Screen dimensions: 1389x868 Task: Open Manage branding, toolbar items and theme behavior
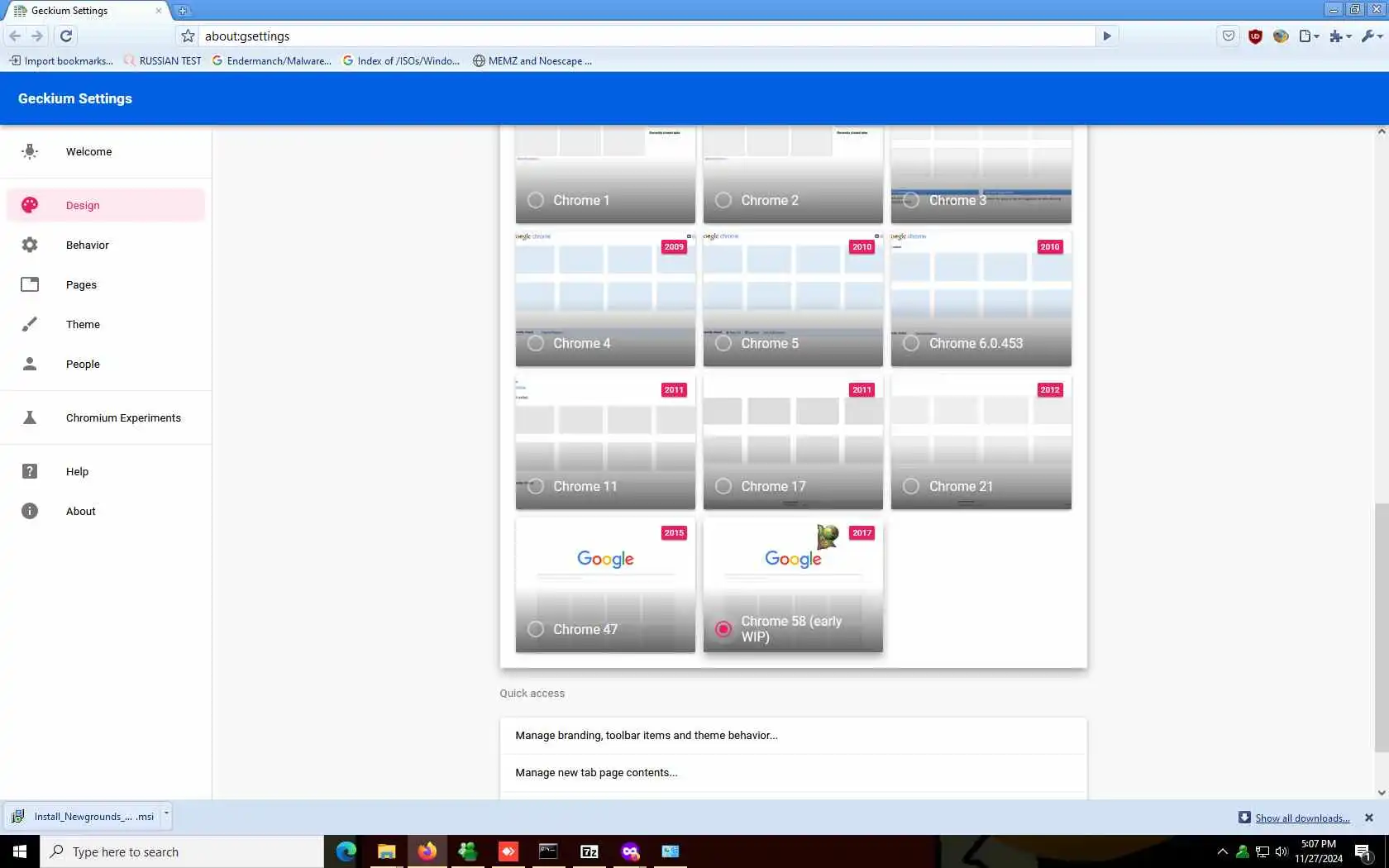pos(793,735)
